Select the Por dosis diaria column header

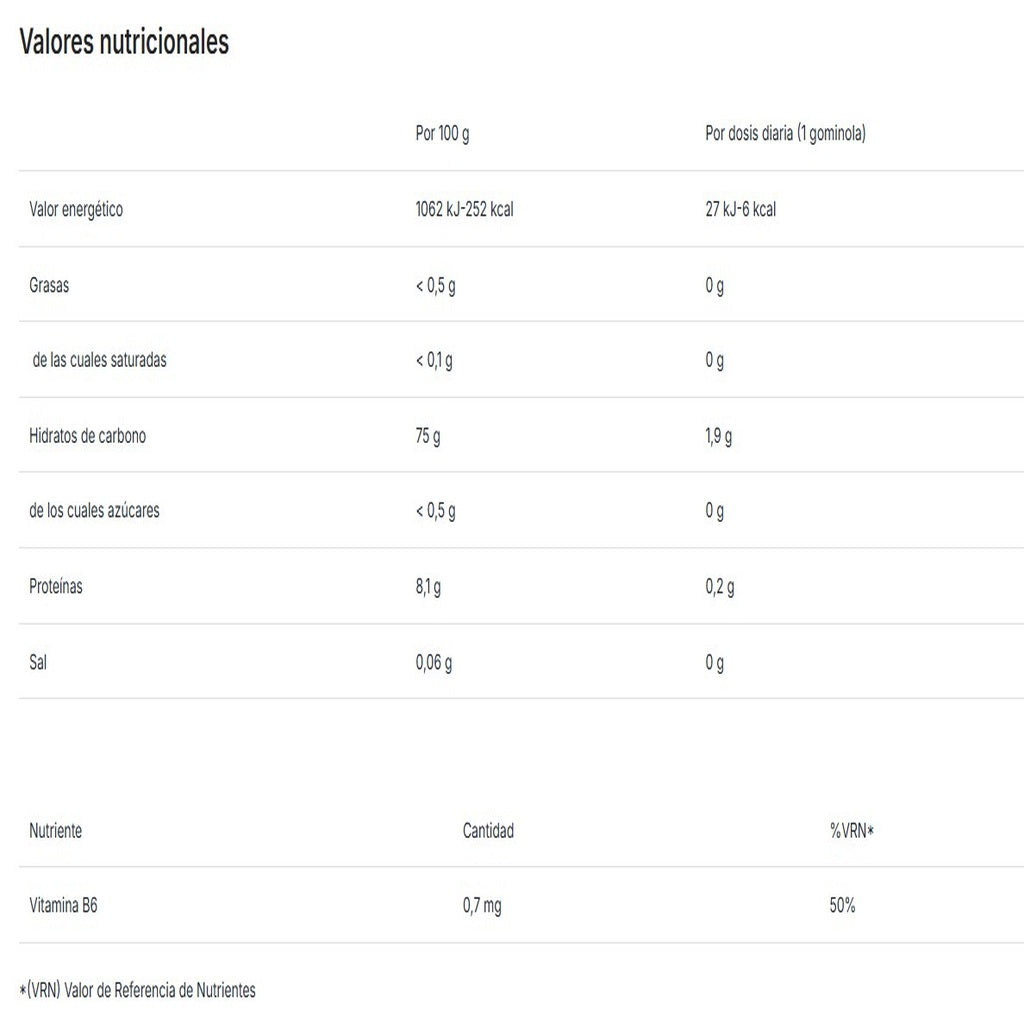(x=785, y=134)
